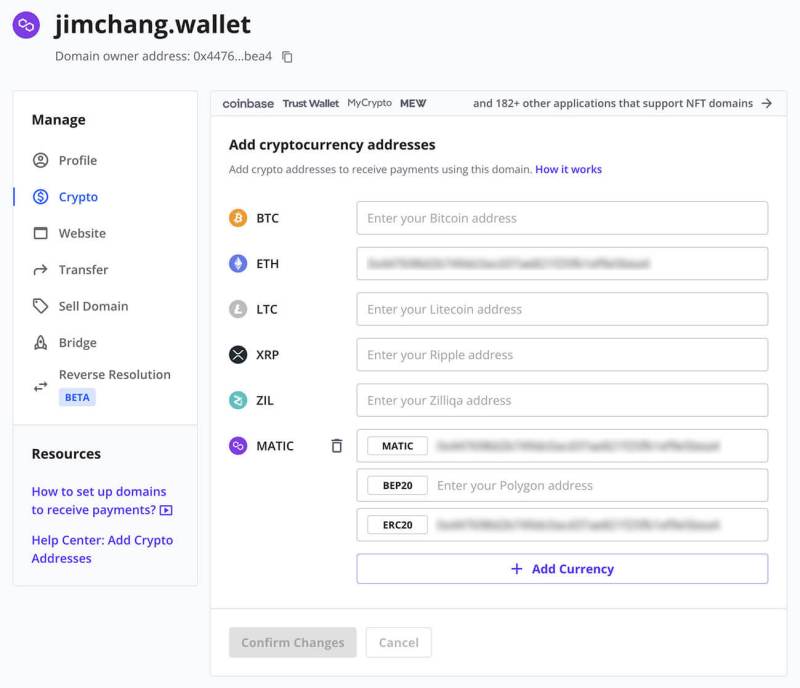Viewport: 800px width, 688px height.
Task: Click the MEW logo
Action: [413, 104]
